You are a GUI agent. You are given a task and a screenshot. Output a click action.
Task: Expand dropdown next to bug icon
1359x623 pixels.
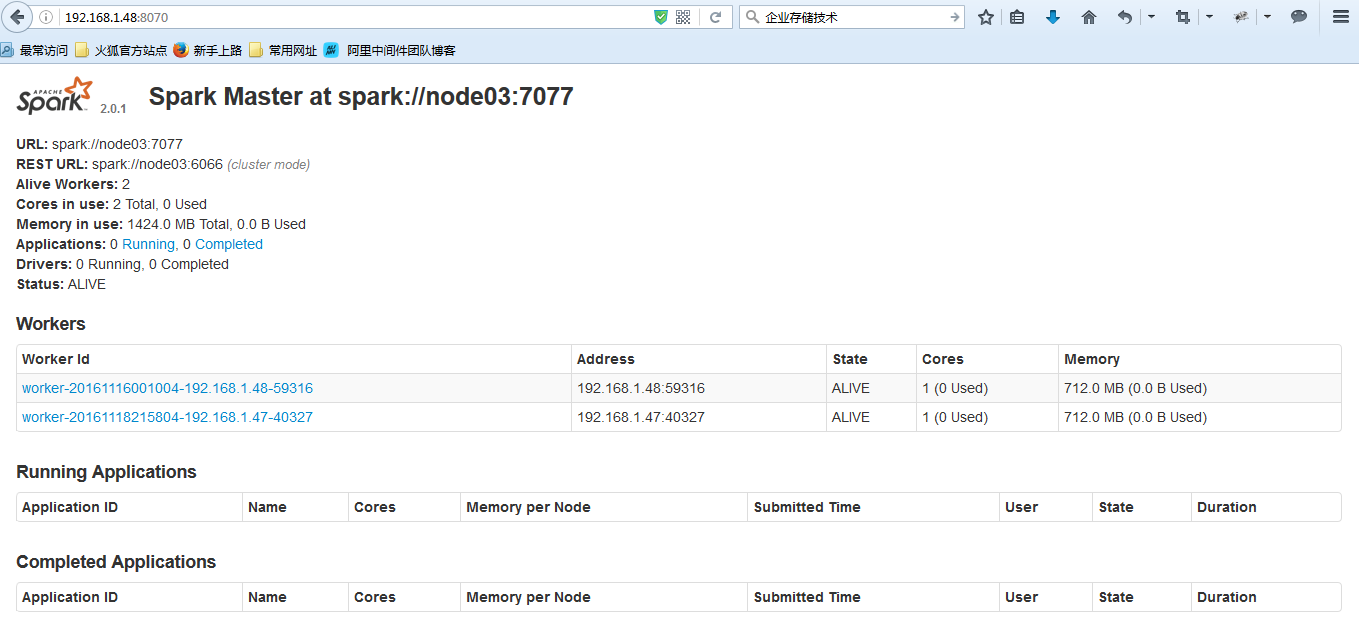(x=1267, y=17)
